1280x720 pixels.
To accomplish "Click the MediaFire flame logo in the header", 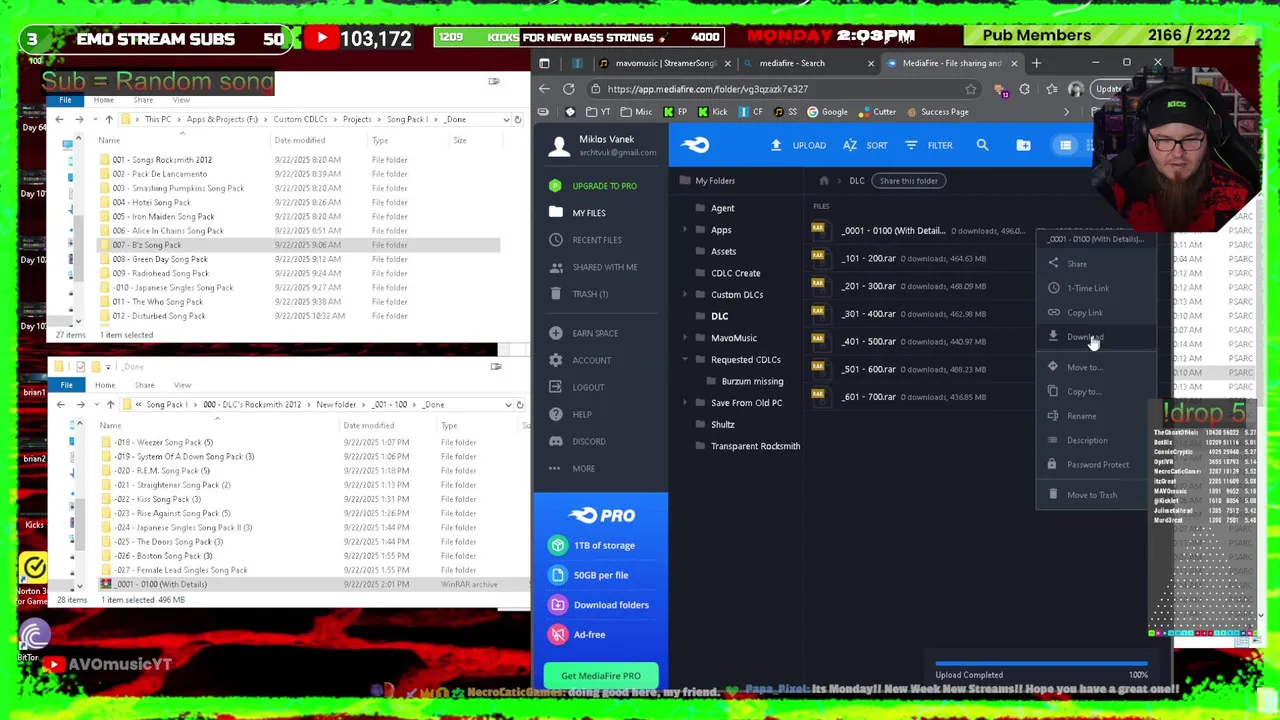I will (695, 145).
